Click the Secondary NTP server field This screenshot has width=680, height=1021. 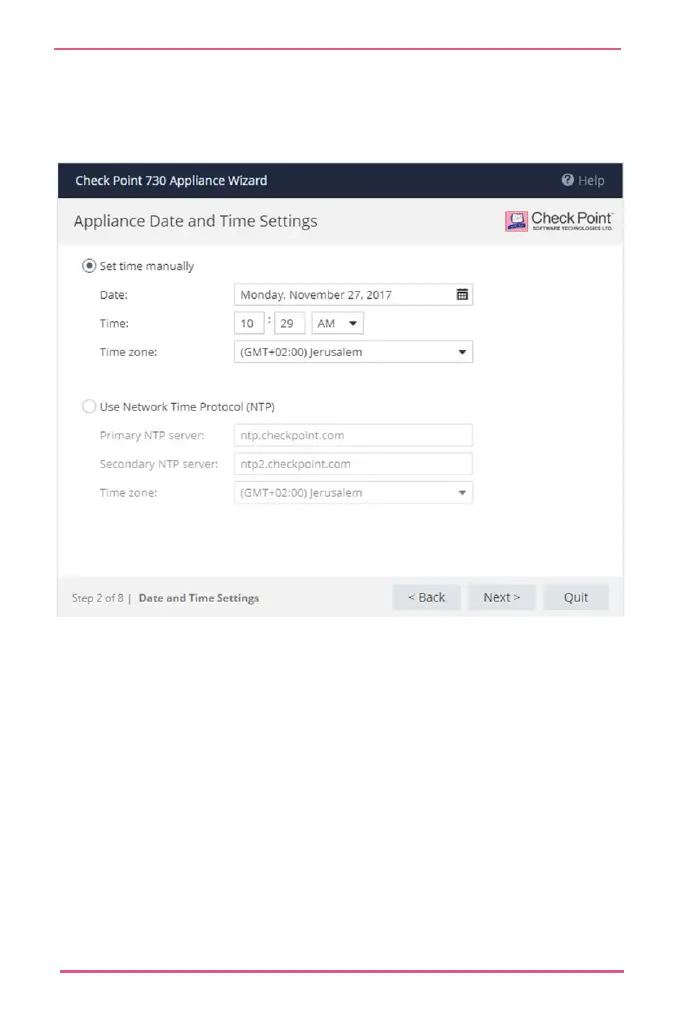pyautogui.click(x=353, y=464)
